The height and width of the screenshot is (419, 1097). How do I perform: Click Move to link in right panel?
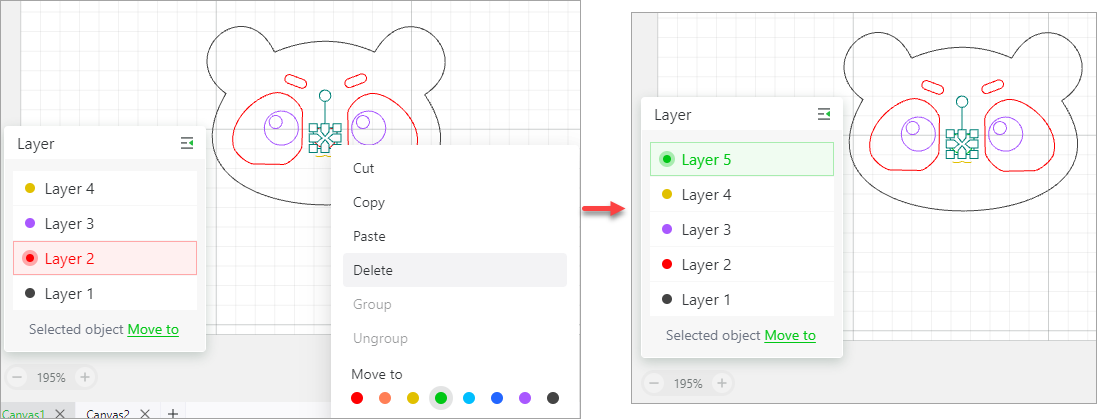790,336
